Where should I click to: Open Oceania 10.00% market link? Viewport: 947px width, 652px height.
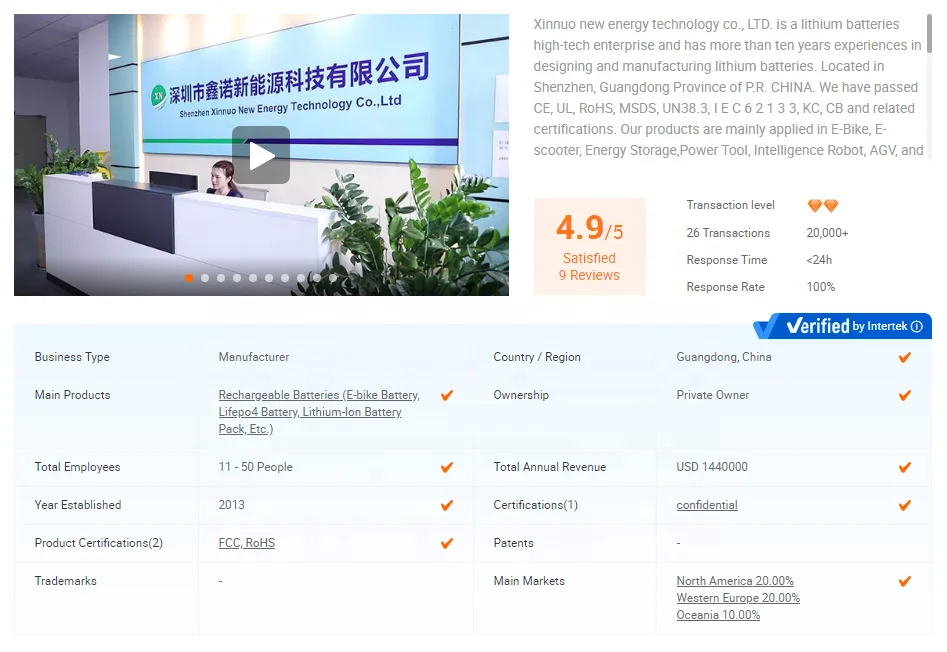(x=718, y=615)
